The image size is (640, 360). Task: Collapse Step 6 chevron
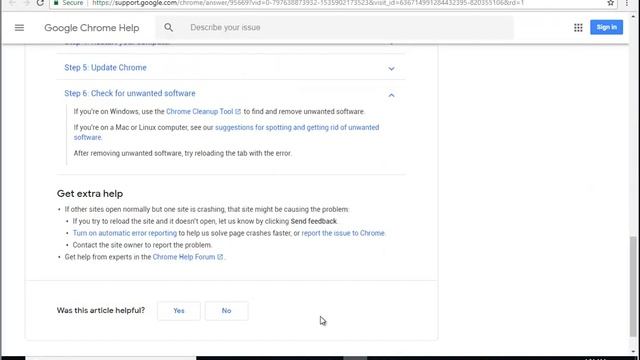click(x=391, y=95)
